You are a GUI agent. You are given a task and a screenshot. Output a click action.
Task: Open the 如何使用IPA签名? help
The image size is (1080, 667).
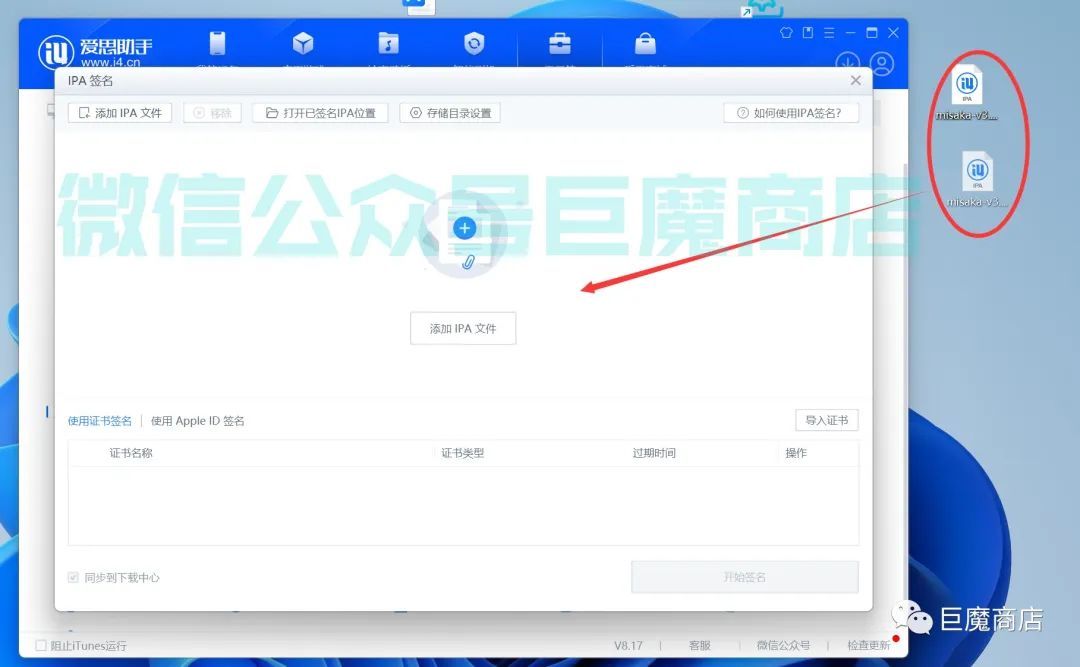pos(791,112)
